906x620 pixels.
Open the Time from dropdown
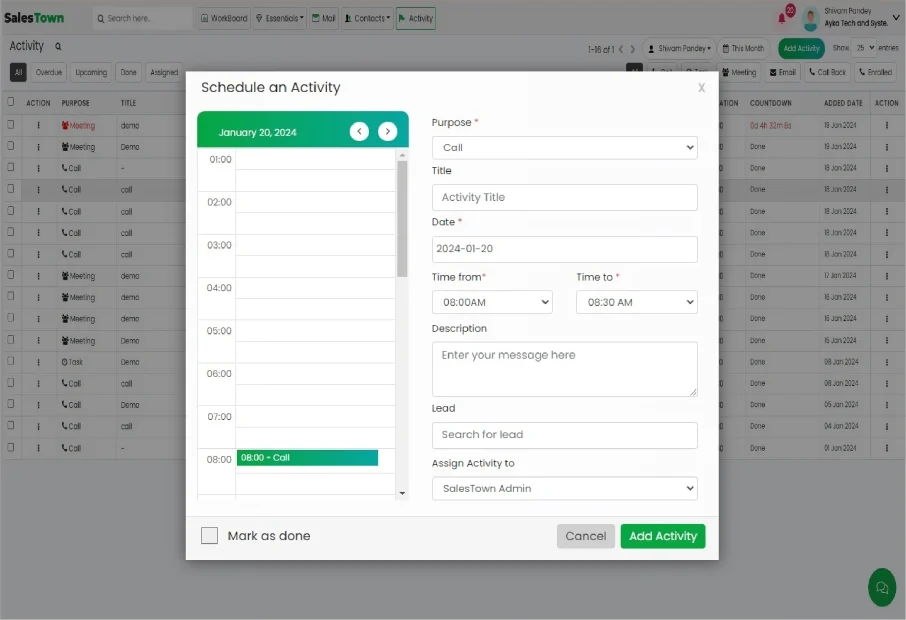[492, 302]
